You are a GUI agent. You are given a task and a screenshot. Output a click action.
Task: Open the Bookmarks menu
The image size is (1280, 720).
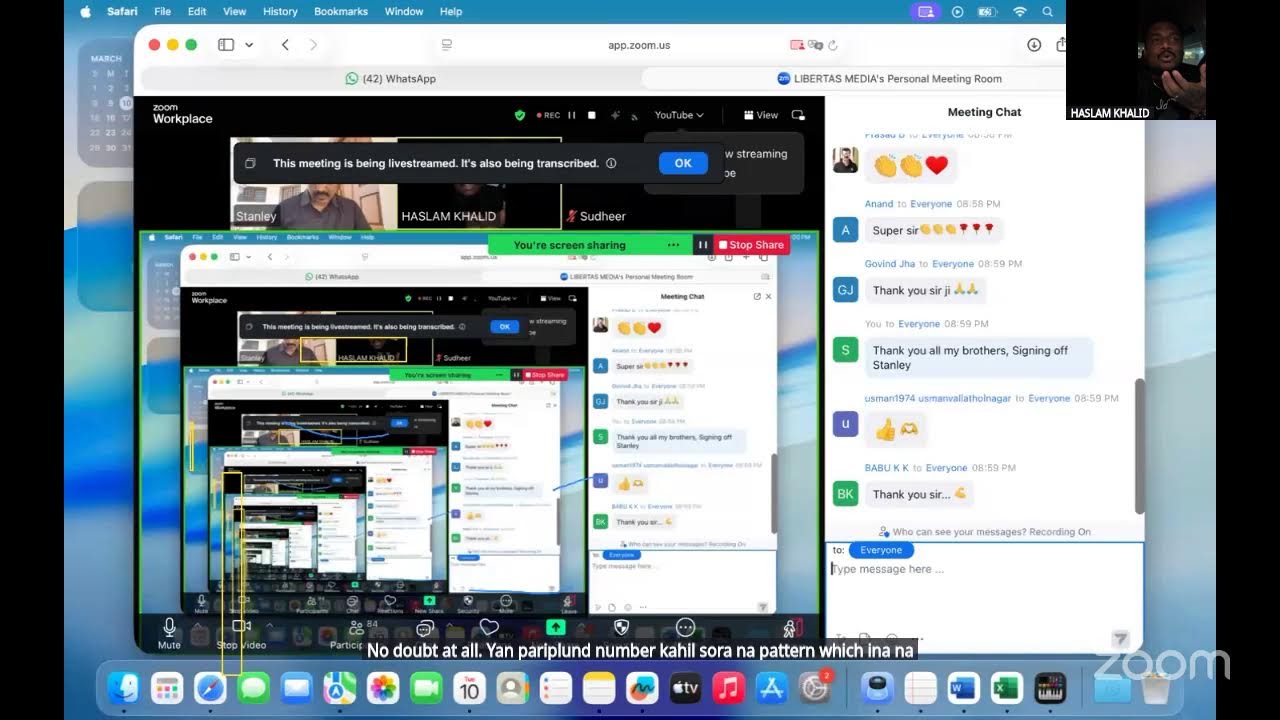coord(340,12)
